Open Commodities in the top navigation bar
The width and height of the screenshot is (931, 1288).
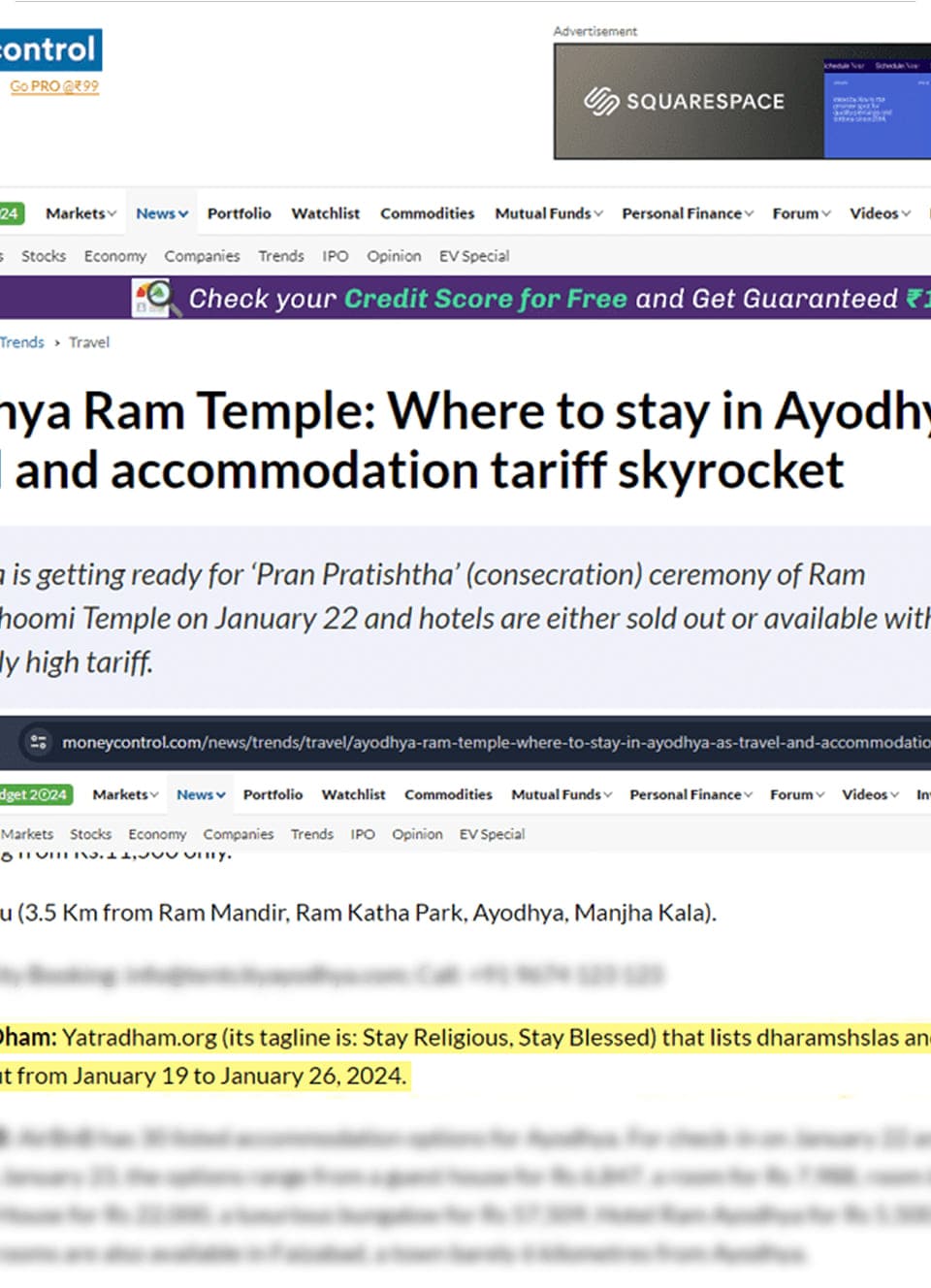click(x=427, y=213)
